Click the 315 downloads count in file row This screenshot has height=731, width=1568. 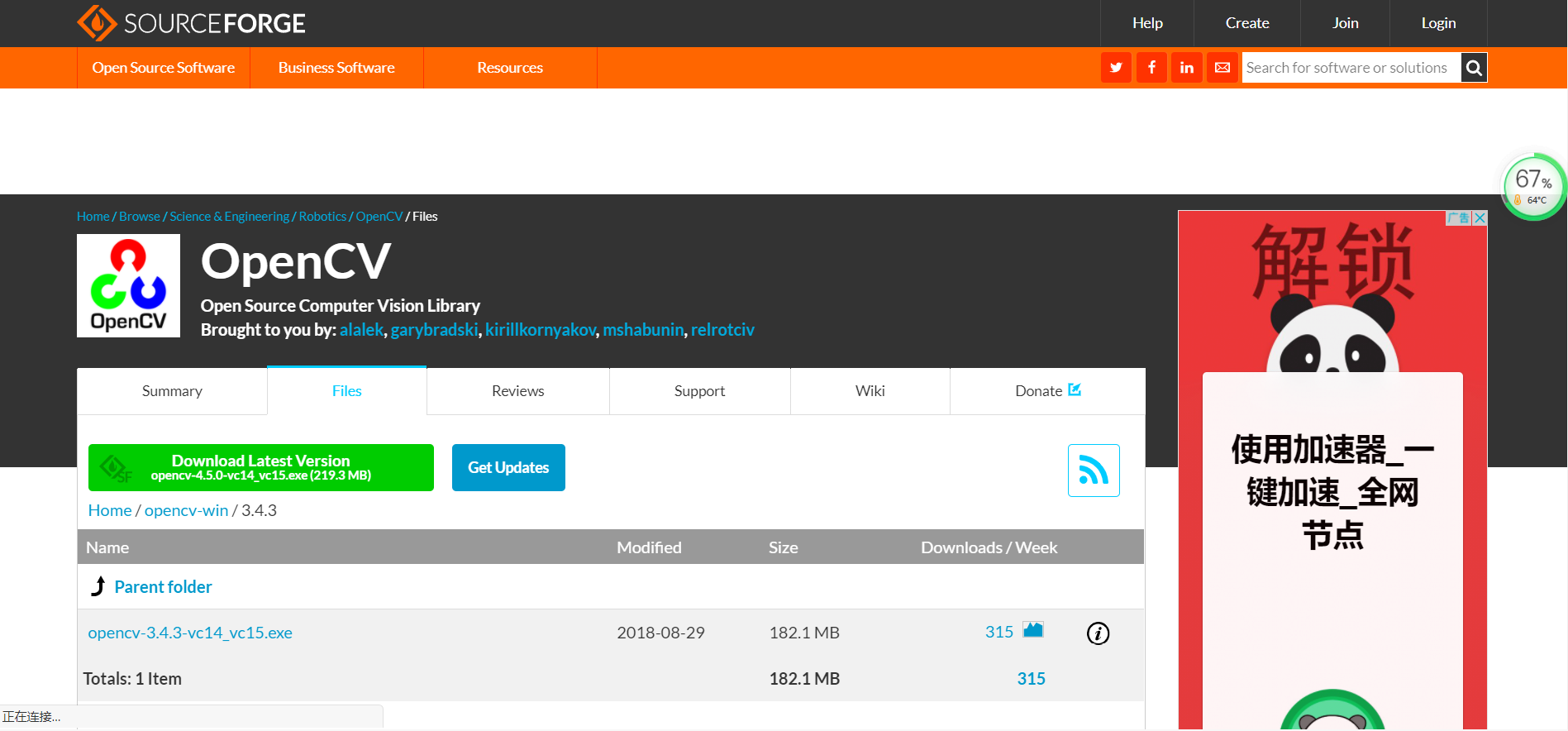click(999, 633)
